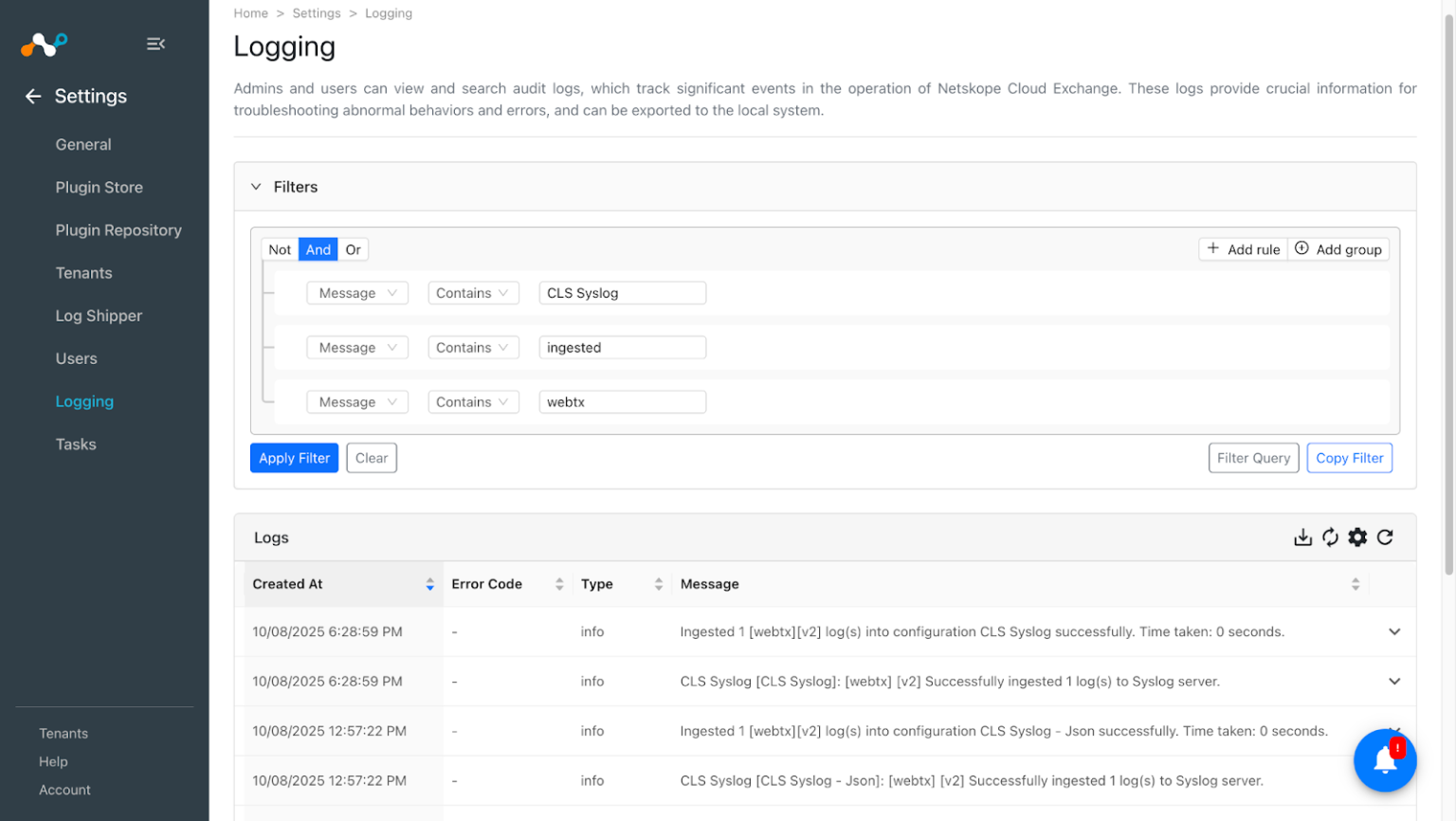Viewport: 1456px width, 821px height.
Task: Open Contains operator dropdown in CLS Syslog rule
Action: 472,293
